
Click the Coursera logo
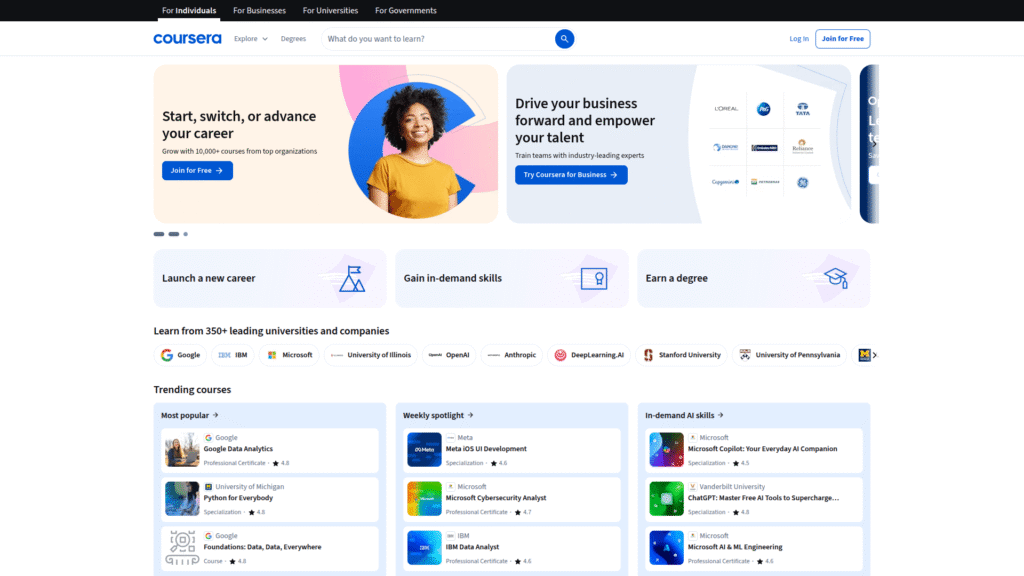(187, 38)
